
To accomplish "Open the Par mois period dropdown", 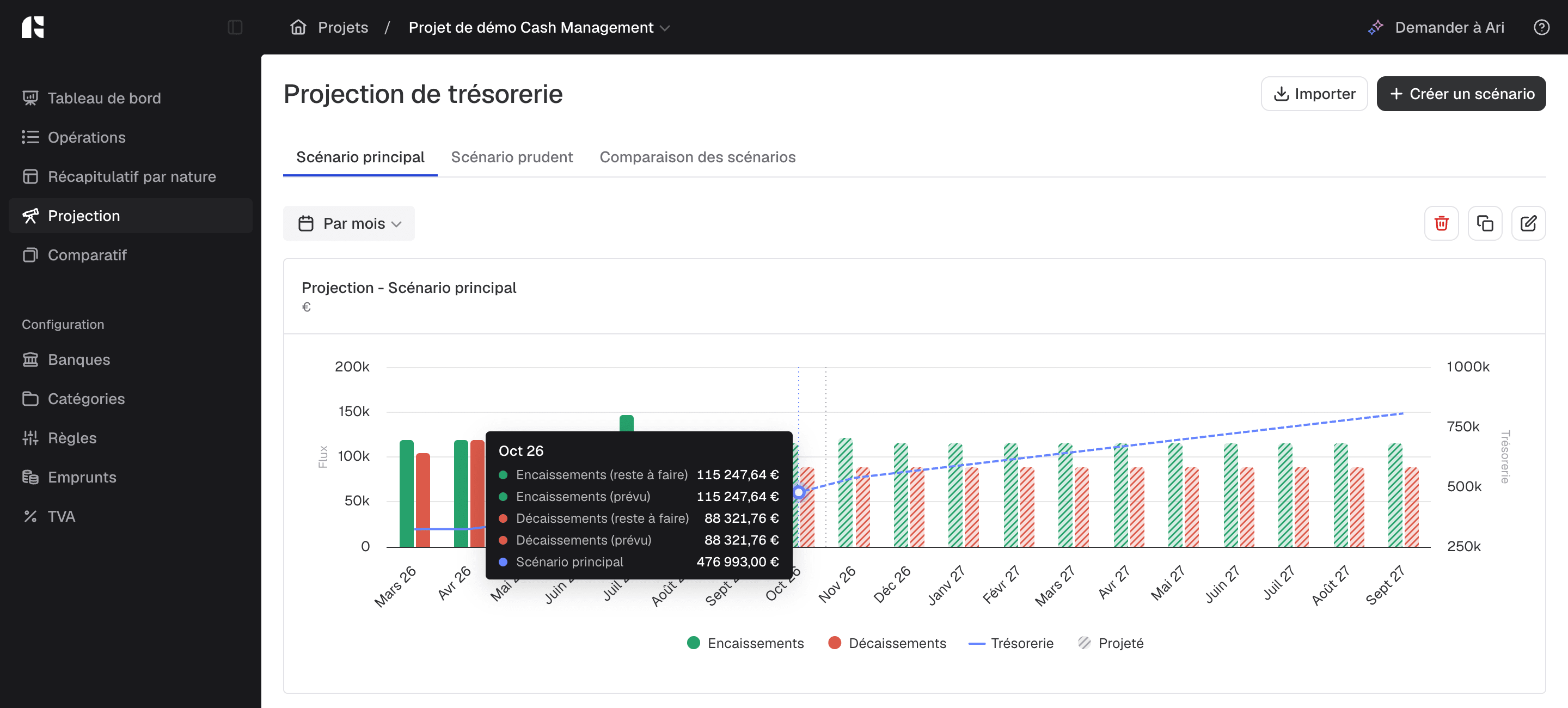I will [349, 223].
